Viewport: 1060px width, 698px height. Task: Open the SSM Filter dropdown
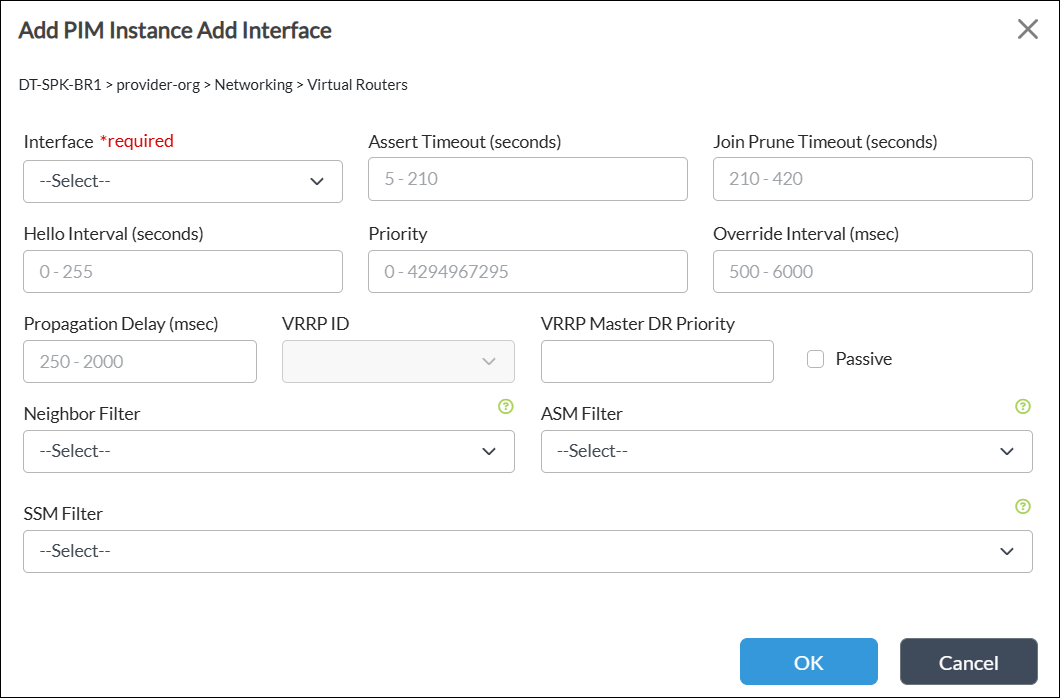(x=528, y=551)
